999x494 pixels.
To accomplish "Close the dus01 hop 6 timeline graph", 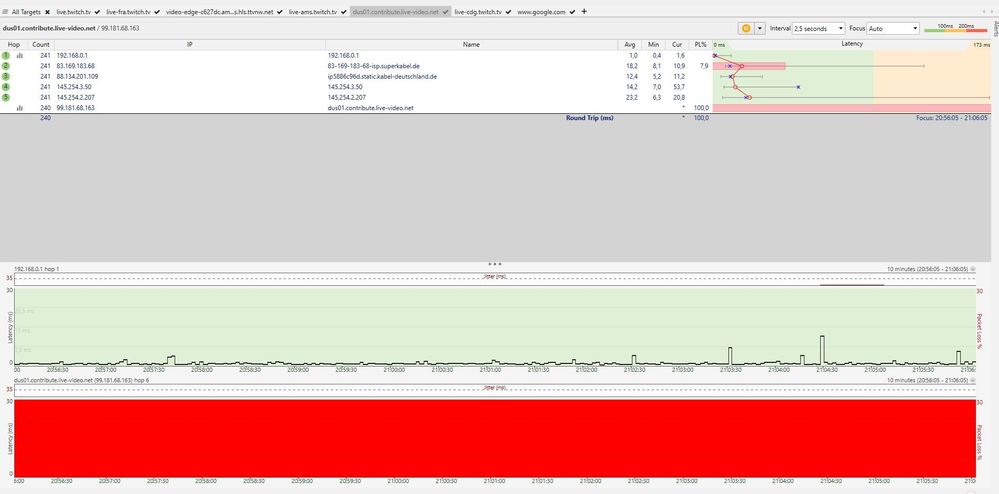I will click(x=972, y=380).
